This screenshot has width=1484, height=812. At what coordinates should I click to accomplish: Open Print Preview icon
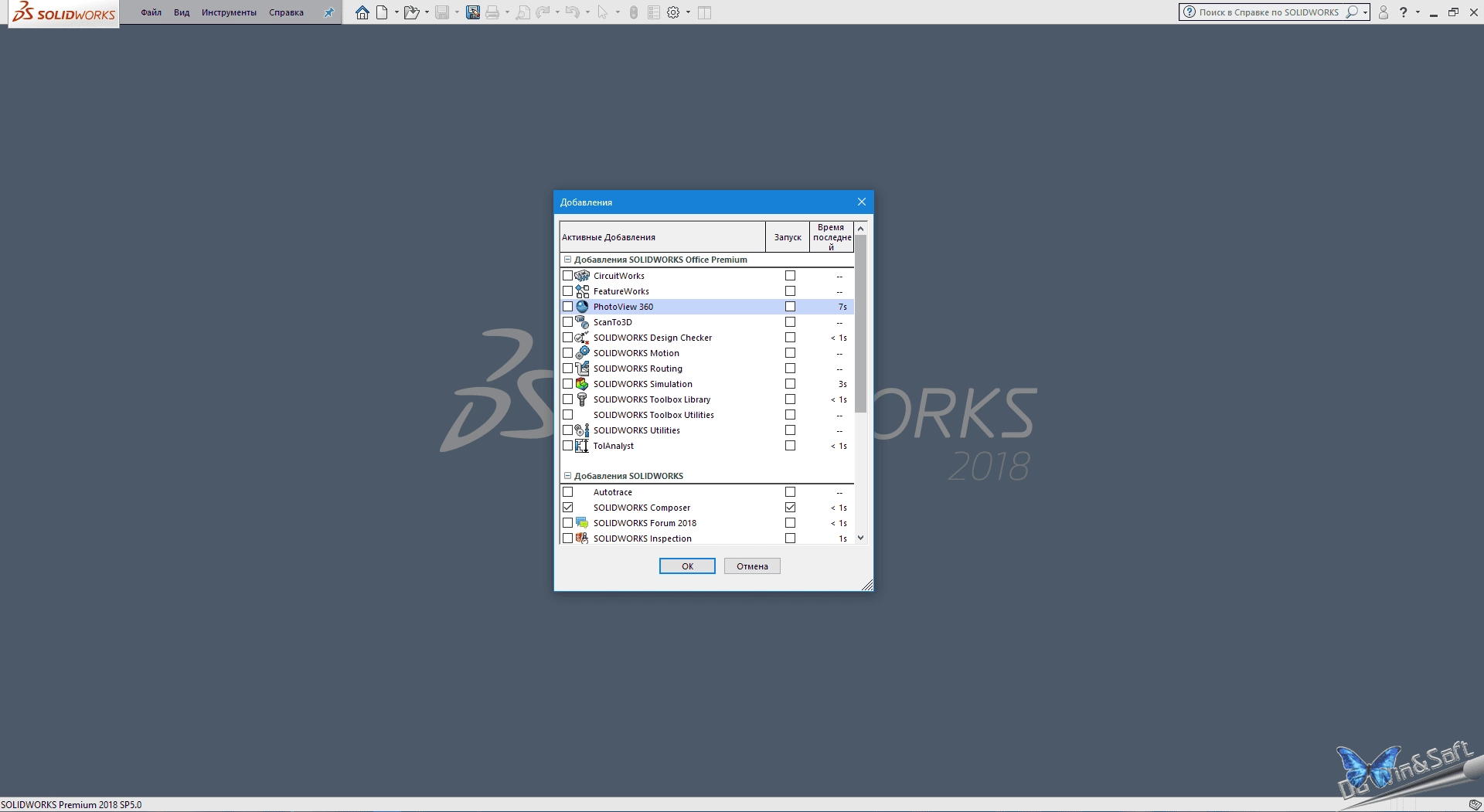click(x=523, y=12)
